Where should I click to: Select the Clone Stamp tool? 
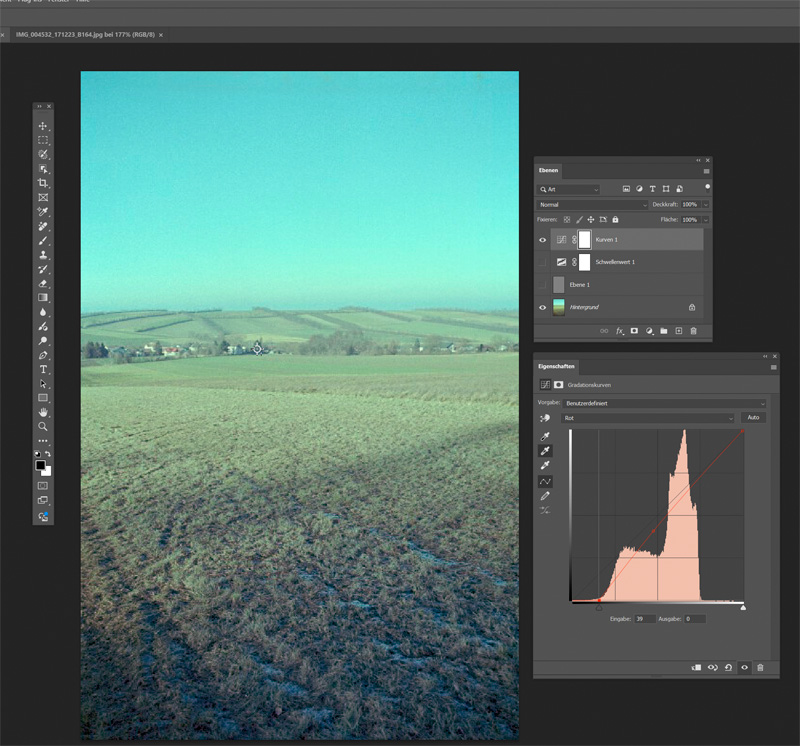[43, 255]
